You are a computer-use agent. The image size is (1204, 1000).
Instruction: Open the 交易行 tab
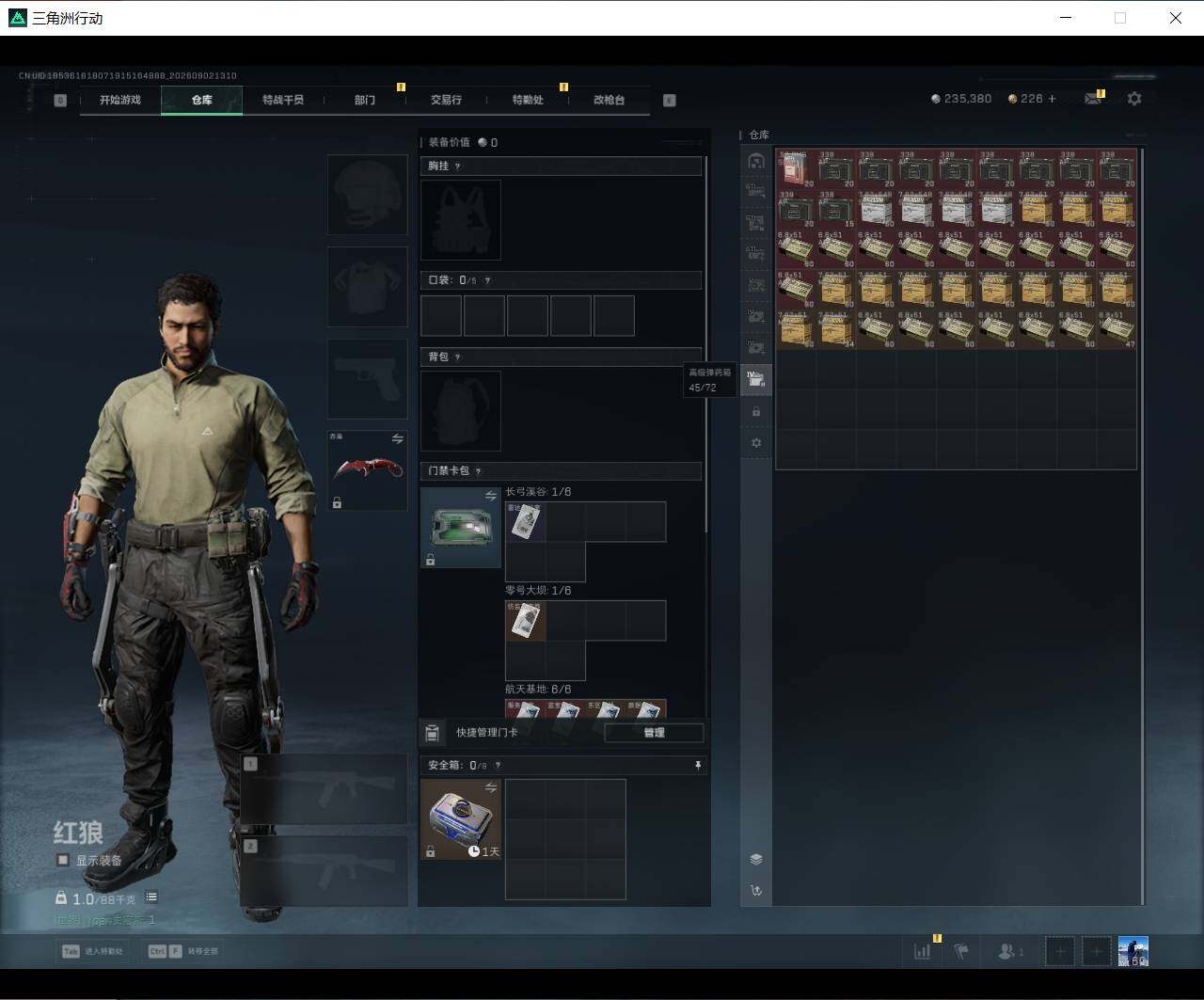pyautogui.click(x=446, y=100)
